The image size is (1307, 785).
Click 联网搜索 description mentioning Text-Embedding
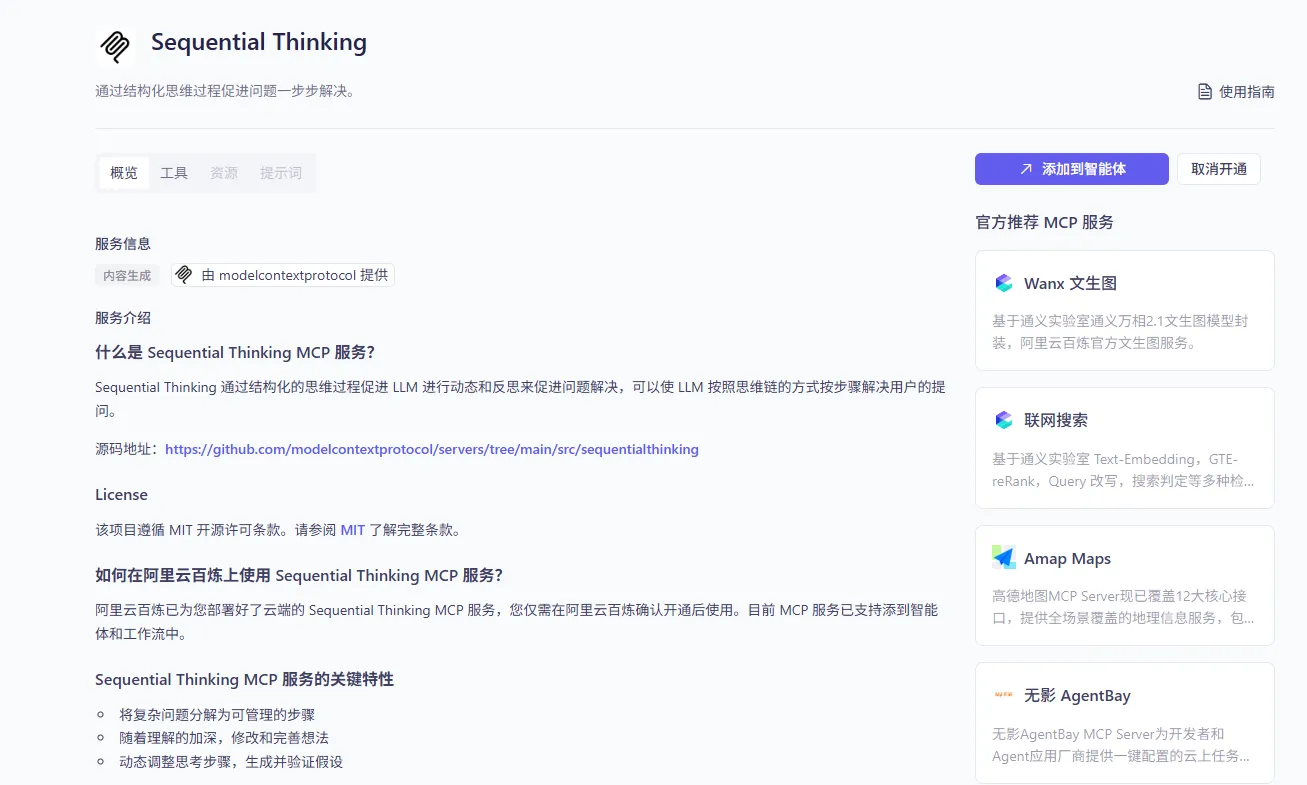pos(1123,470)
